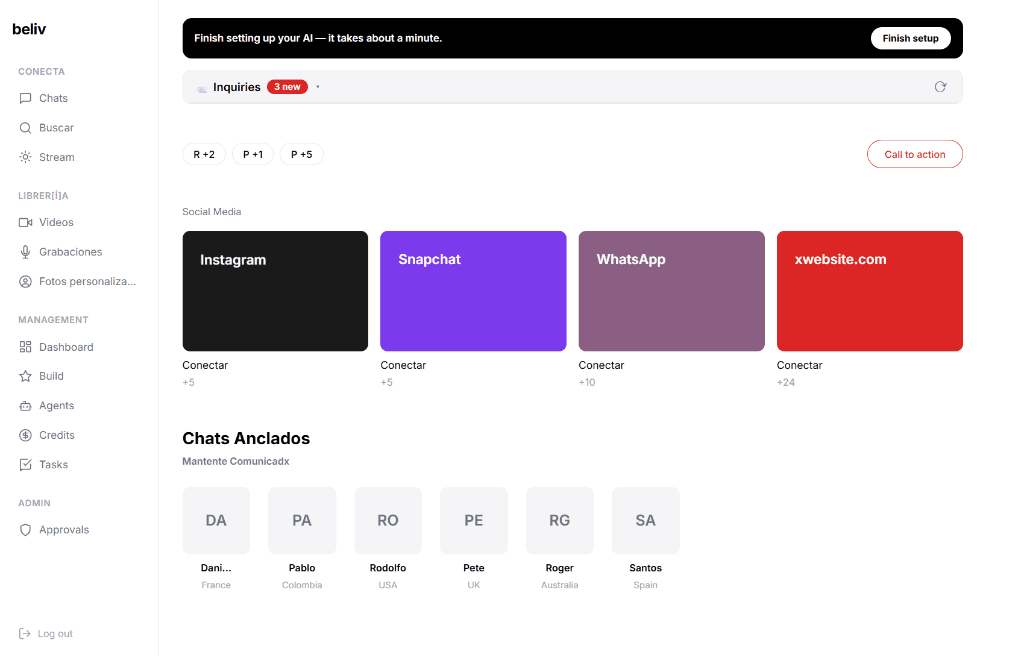Click the Colombia country label

click(302, 585)
